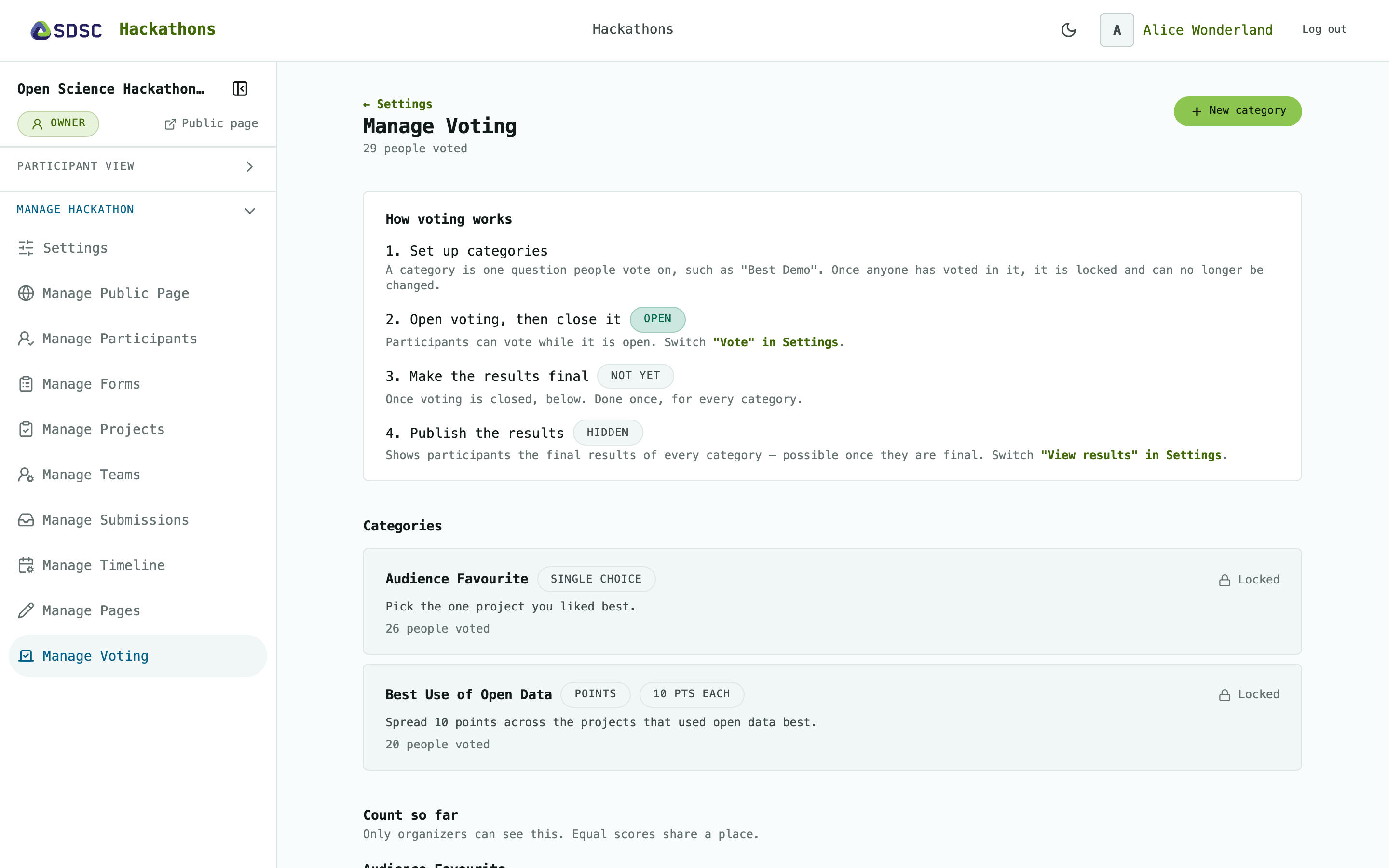Click the "Count so far" heading
Viewport: 1389px width, 868px height.
410,815
